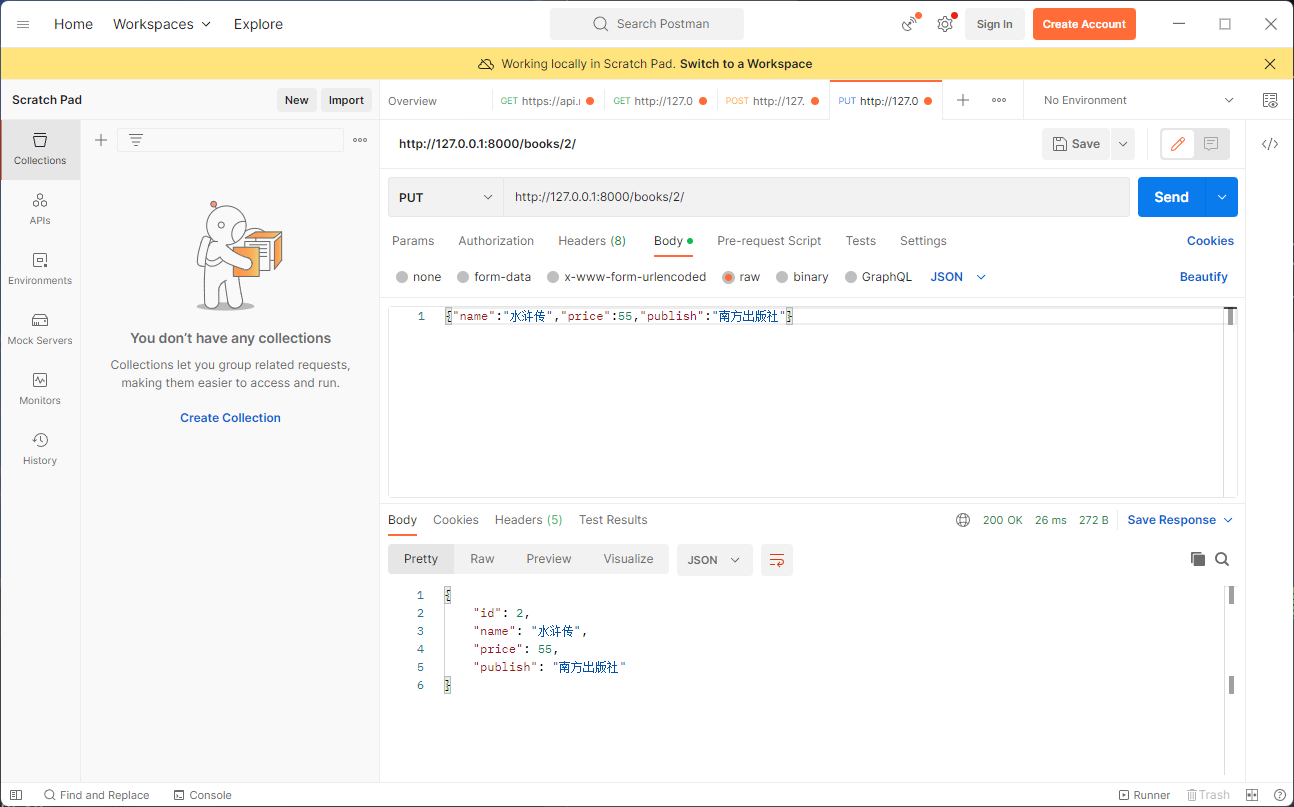Switch response view to Visualize
This screenshot has width=1294, height=807.
coord(628,559)
